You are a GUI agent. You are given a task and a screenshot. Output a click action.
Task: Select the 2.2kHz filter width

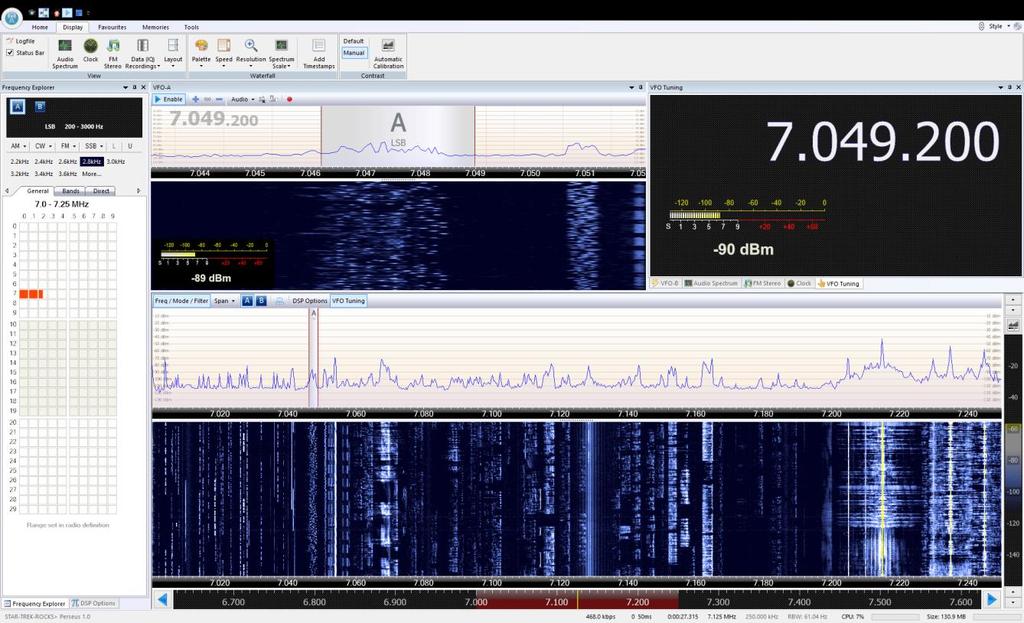click(20, 161)
